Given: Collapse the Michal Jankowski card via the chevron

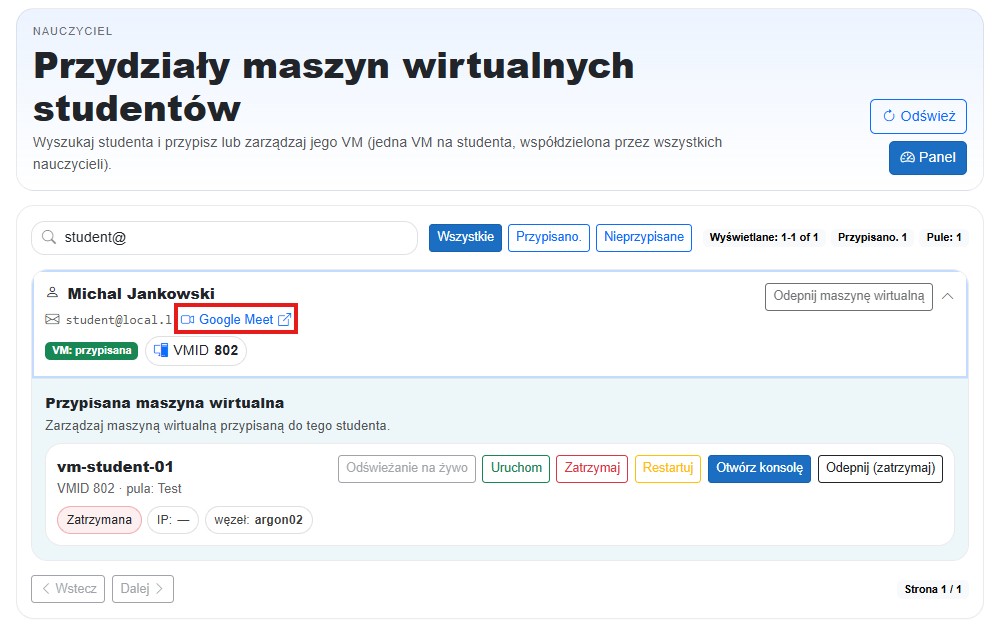Looking at the screenshot, I should pos(948,296).
